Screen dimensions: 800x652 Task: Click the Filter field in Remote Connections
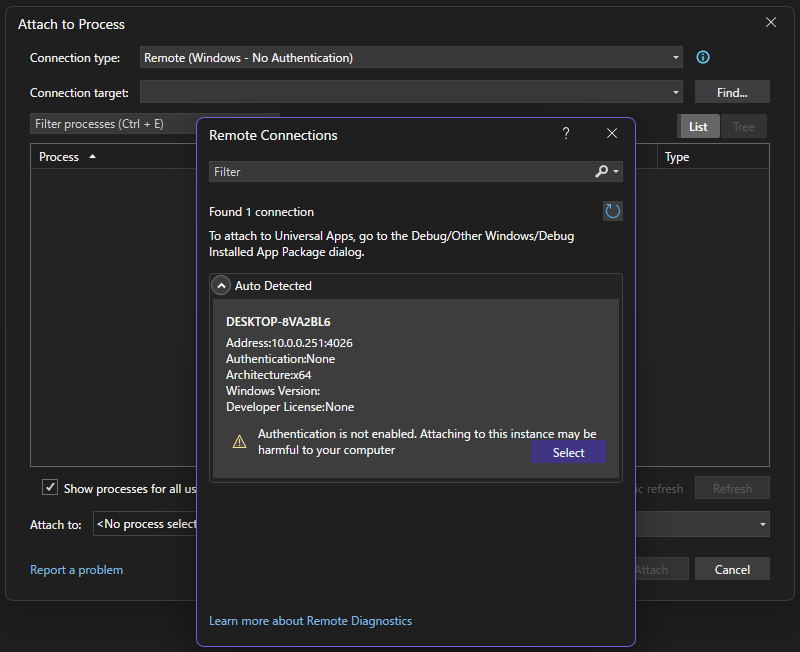[400, 172]
